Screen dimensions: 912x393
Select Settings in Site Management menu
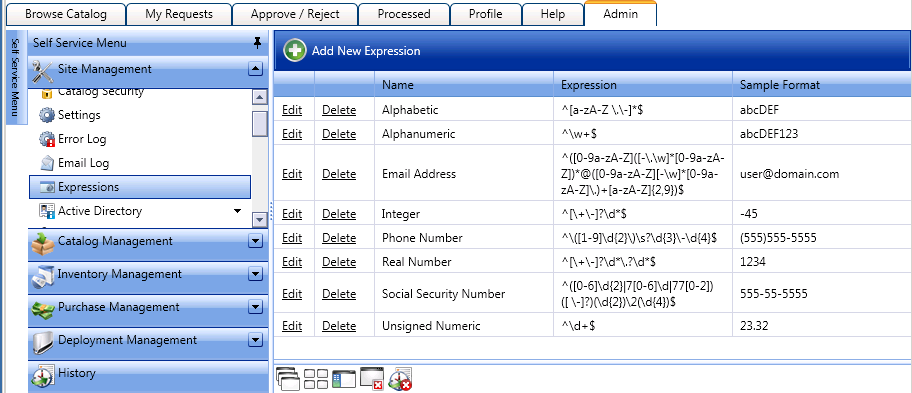coord(79,115)
